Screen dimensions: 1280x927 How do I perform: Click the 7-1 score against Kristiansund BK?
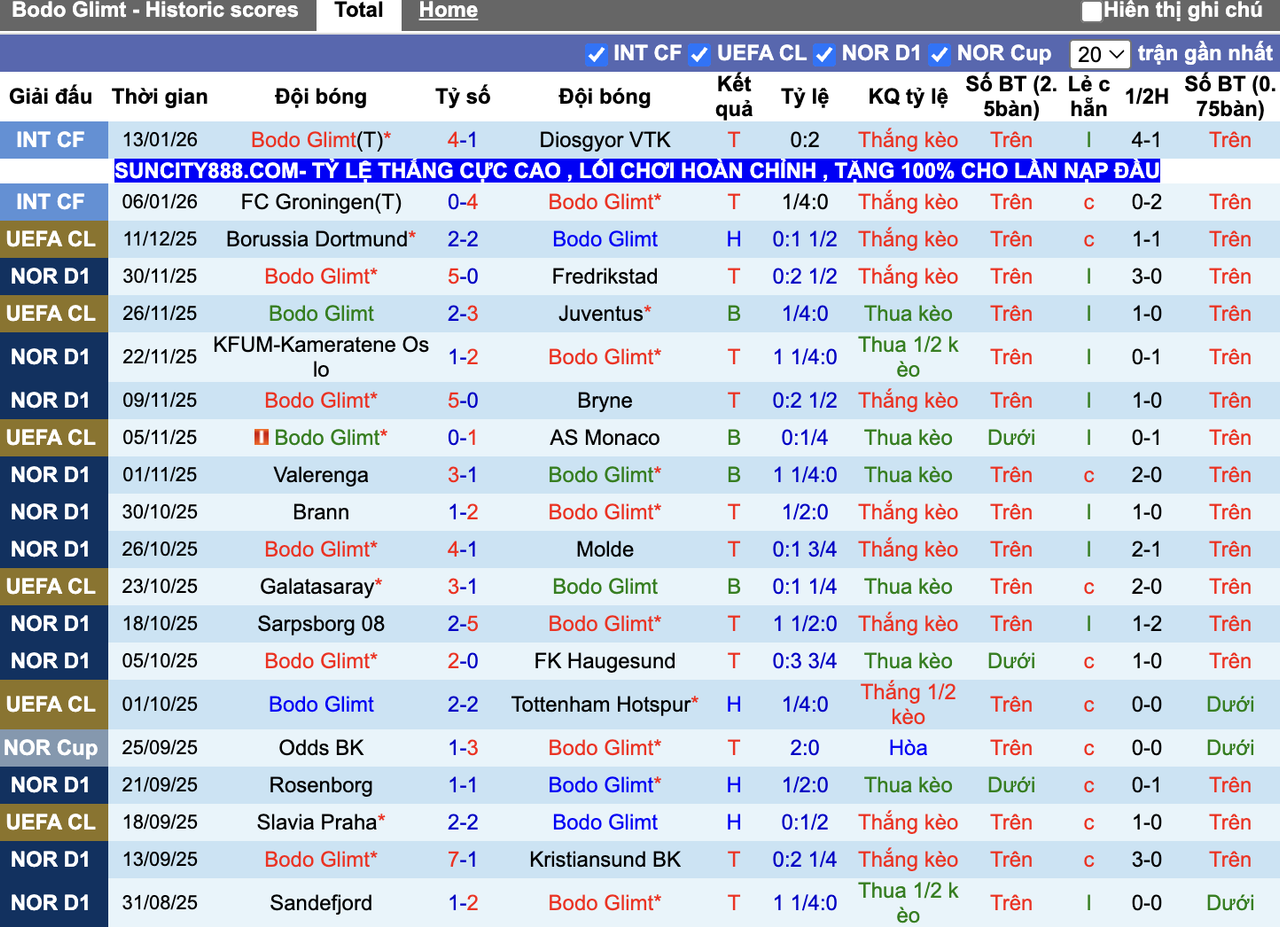click(x=462, y=860)
